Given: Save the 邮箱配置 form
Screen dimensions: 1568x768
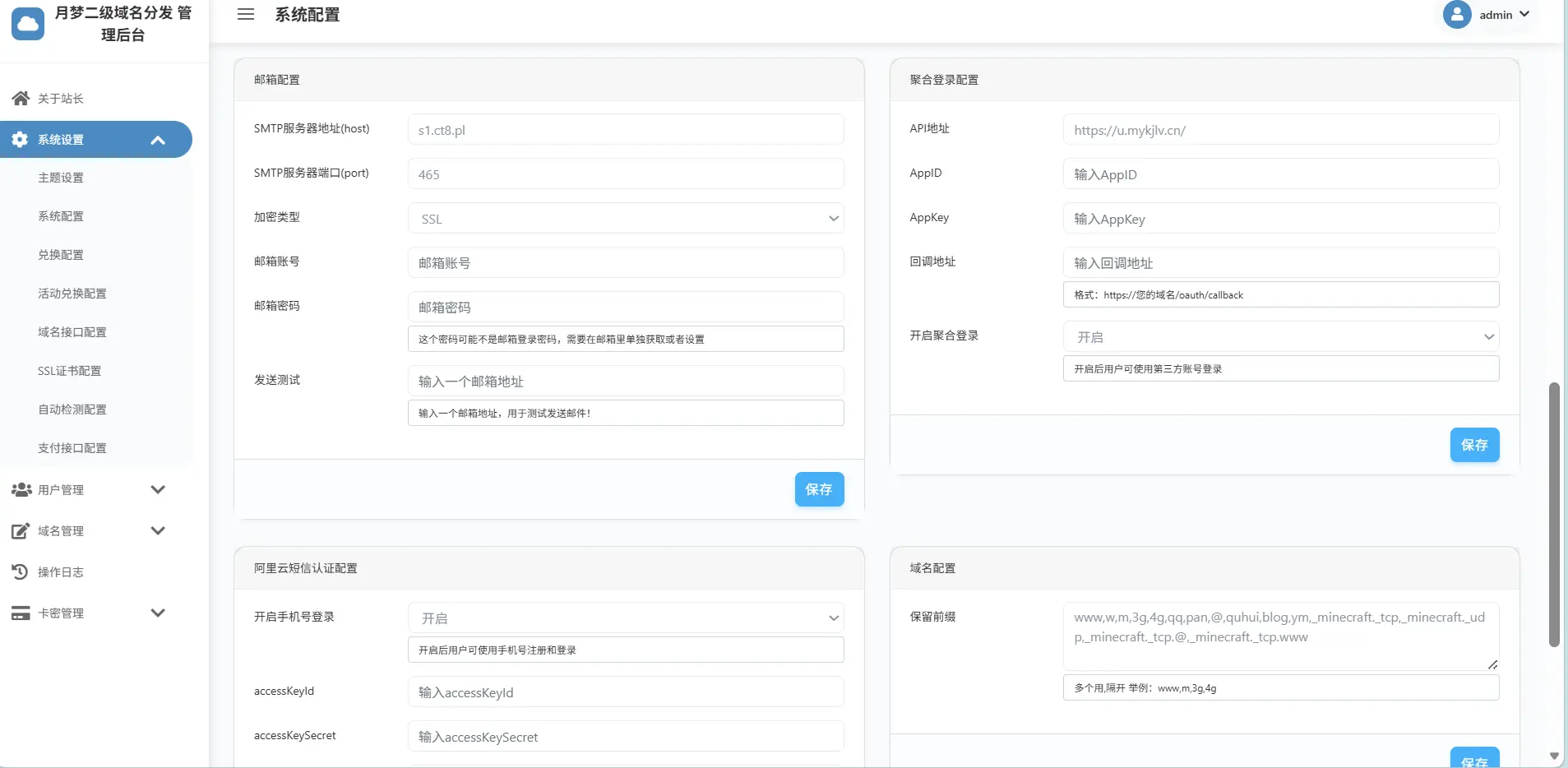Looking at the screenshot, I should click(819, 489).
